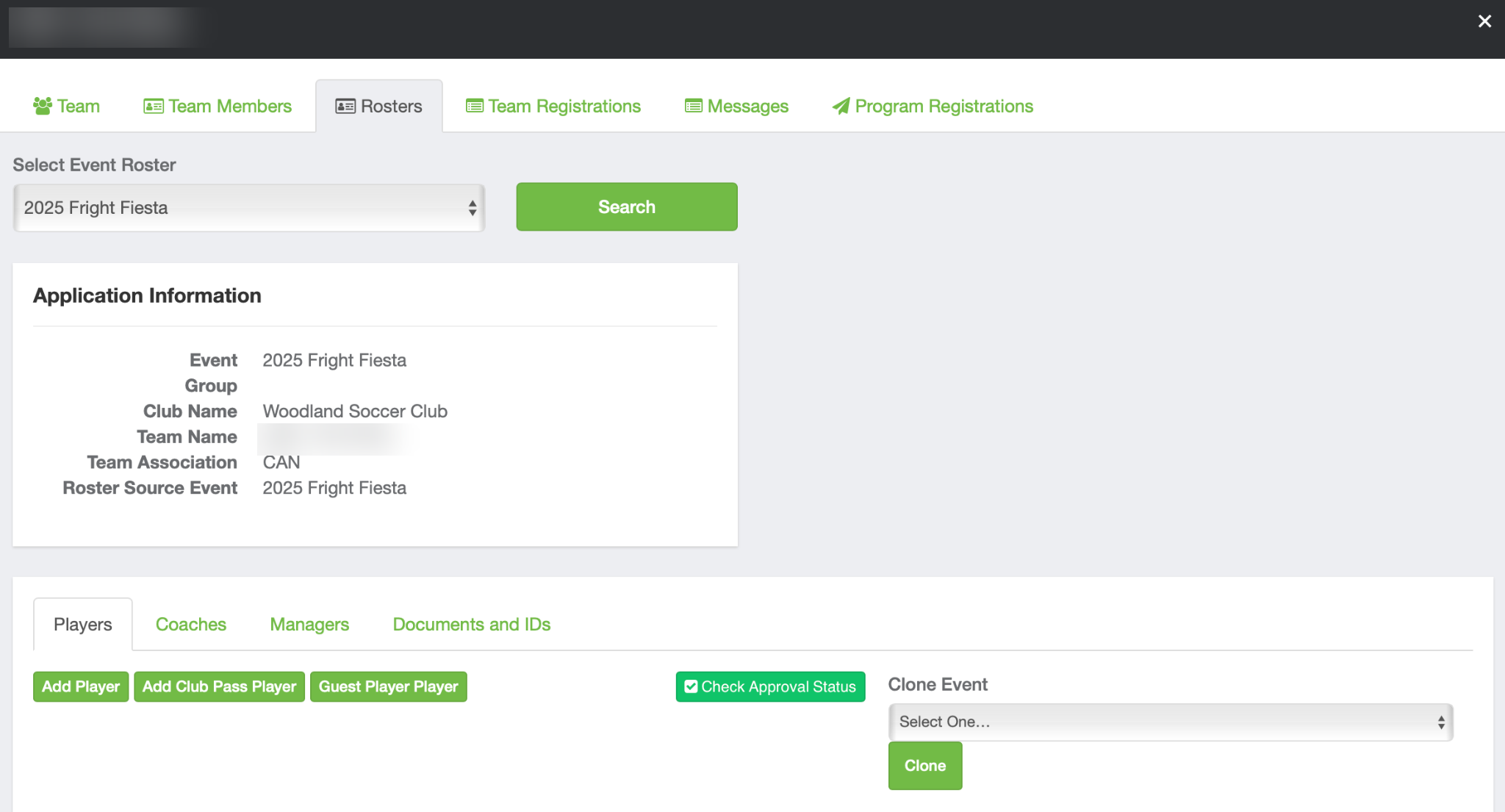Click the Application Information heading
The width and height of the screenshot is (1505, 812).
coord(147,295)
